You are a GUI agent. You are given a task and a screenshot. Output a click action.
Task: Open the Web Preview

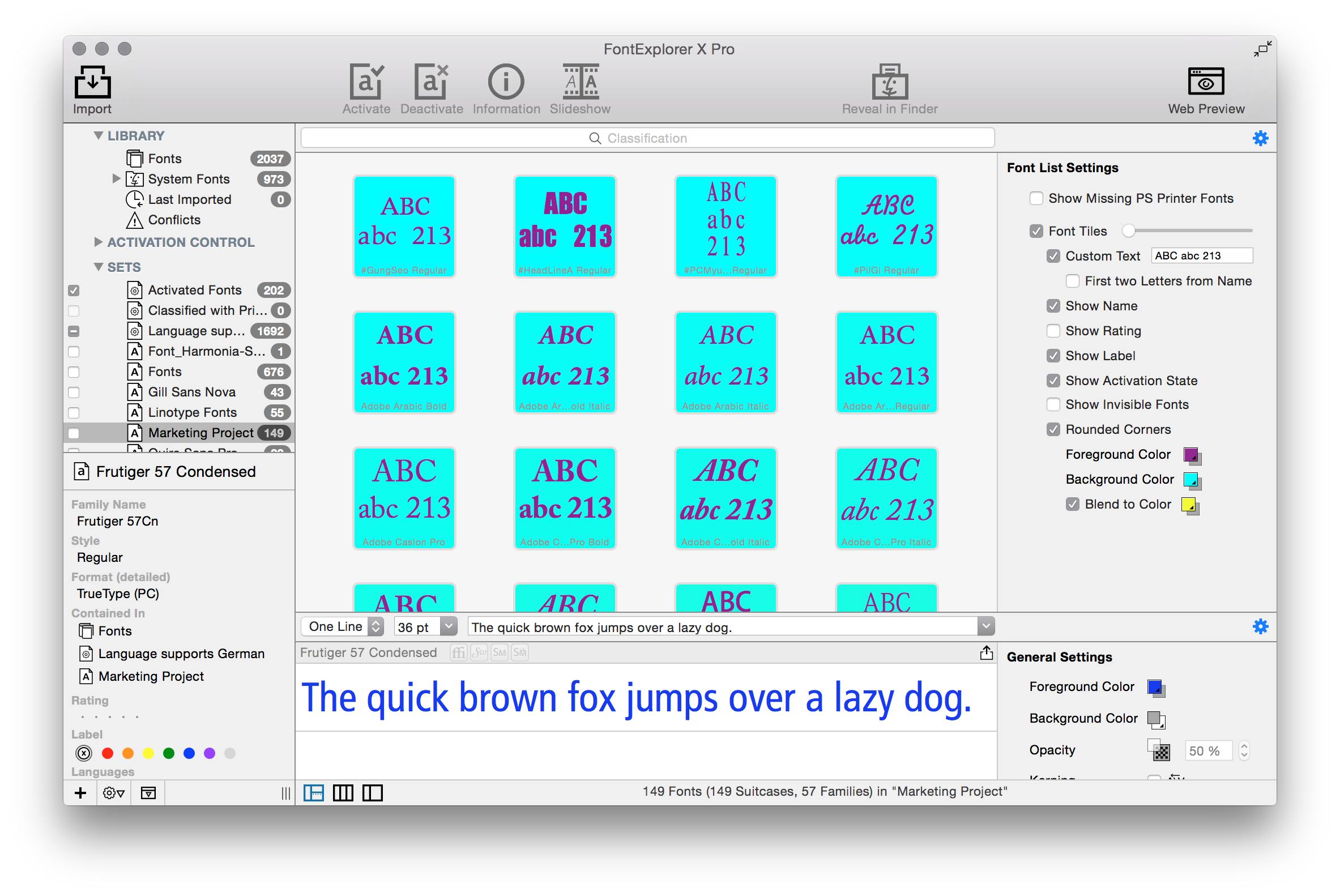click(1205, 82)
